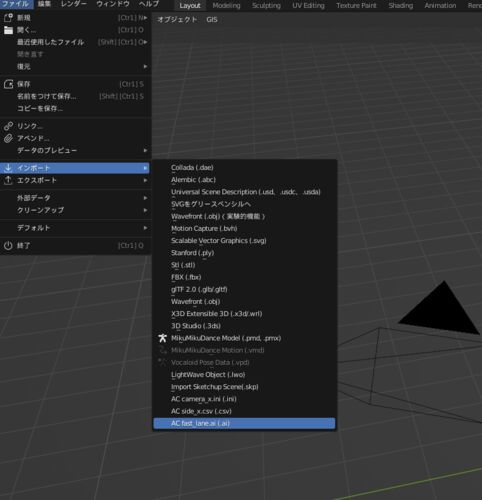Click the Import download arrow icon
Viewport: 482px width, 500px height.
pyautogui.click(x=8, y=168)
